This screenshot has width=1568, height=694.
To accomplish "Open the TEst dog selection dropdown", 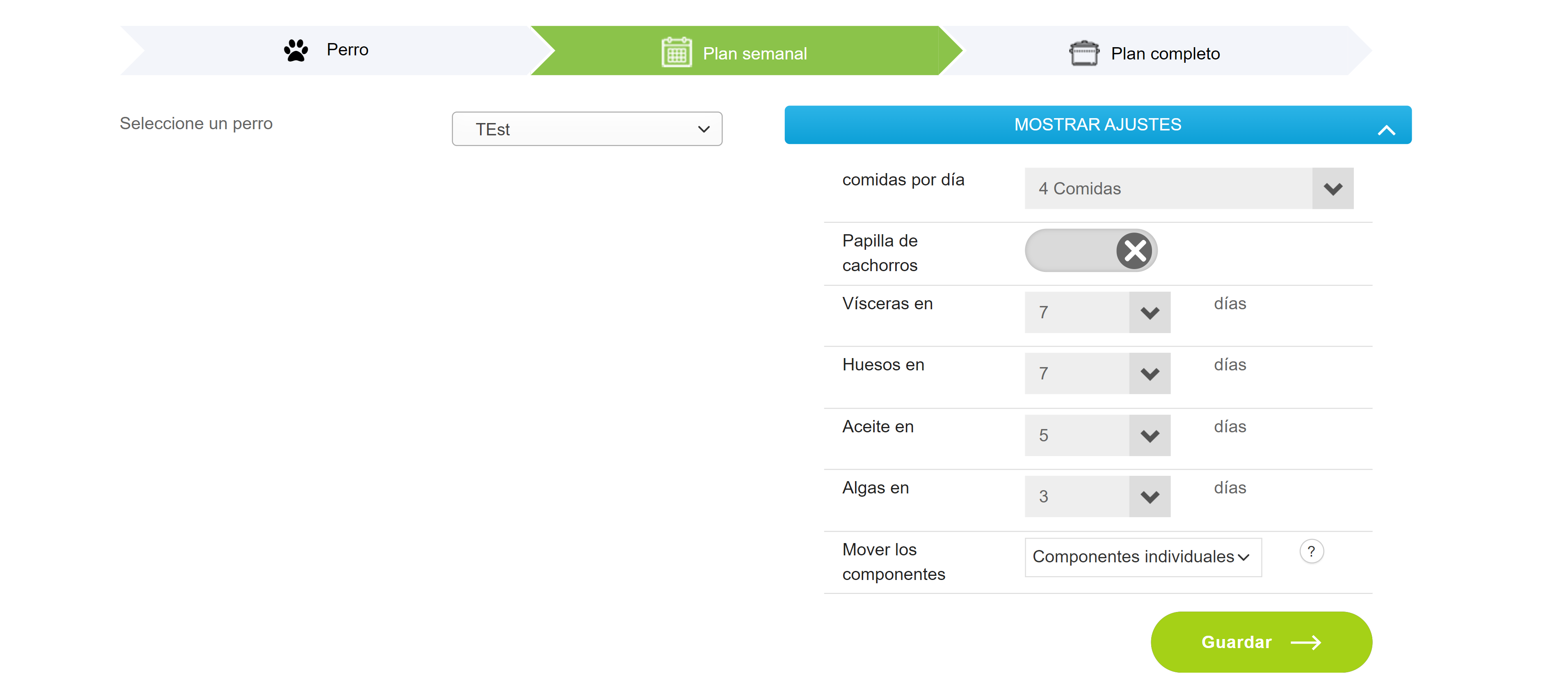I will pos(587,129).
